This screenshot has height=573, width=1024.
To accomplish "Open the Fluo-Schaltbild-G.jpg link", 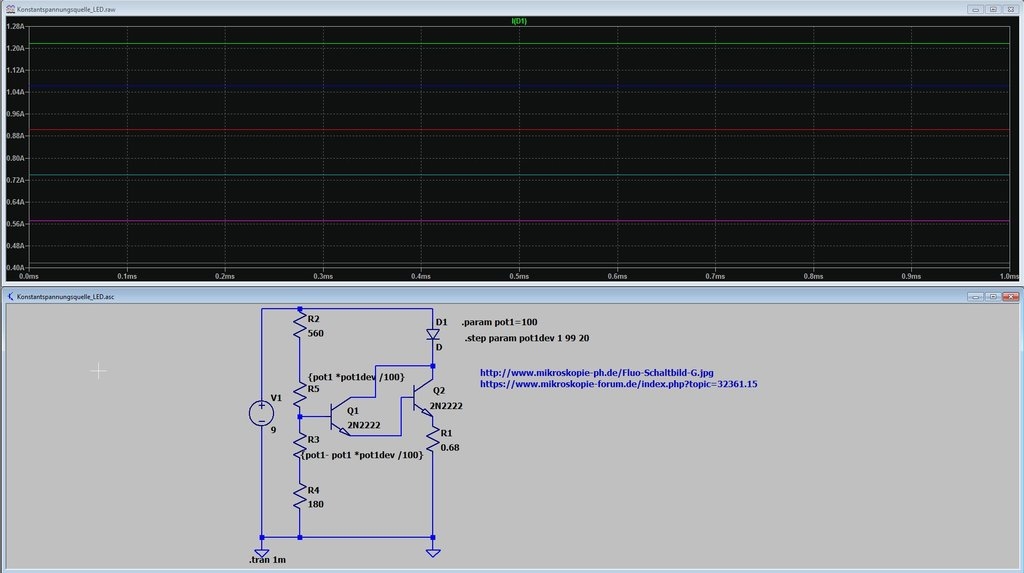I will tap(597, 372).
